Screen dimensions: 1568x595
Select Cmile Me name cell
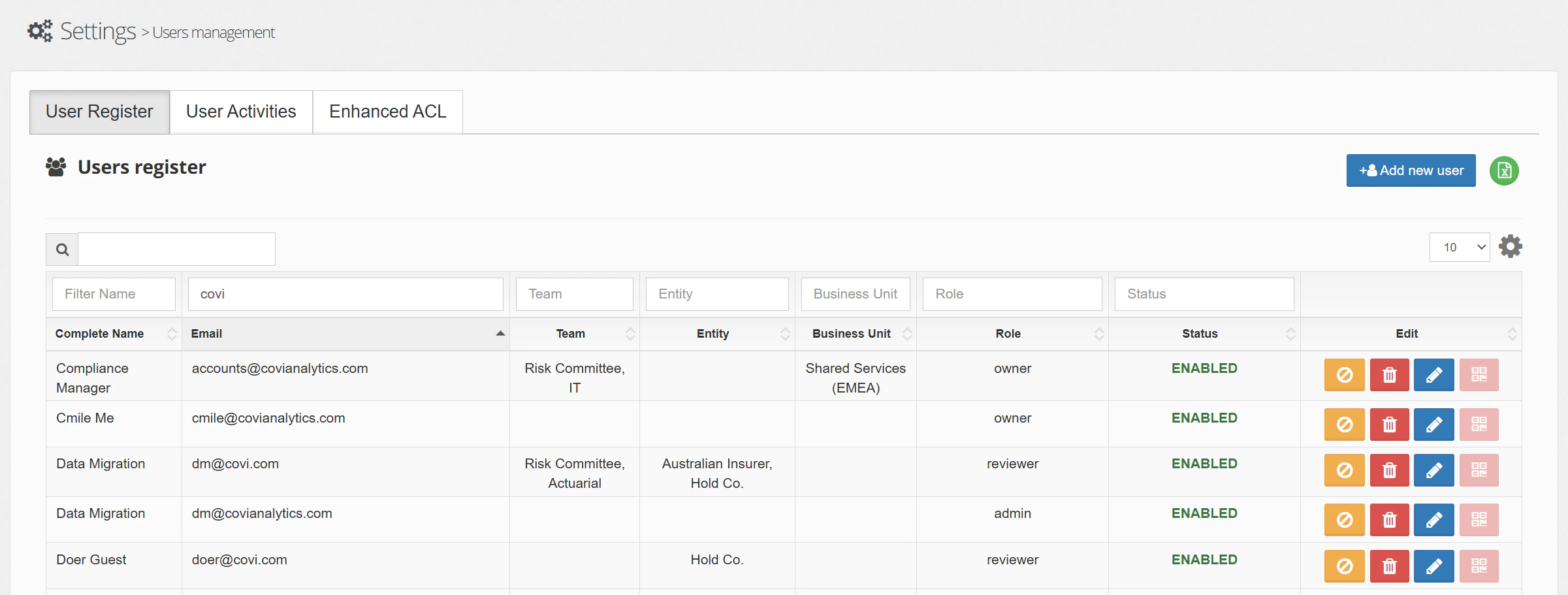click(114, 424)
